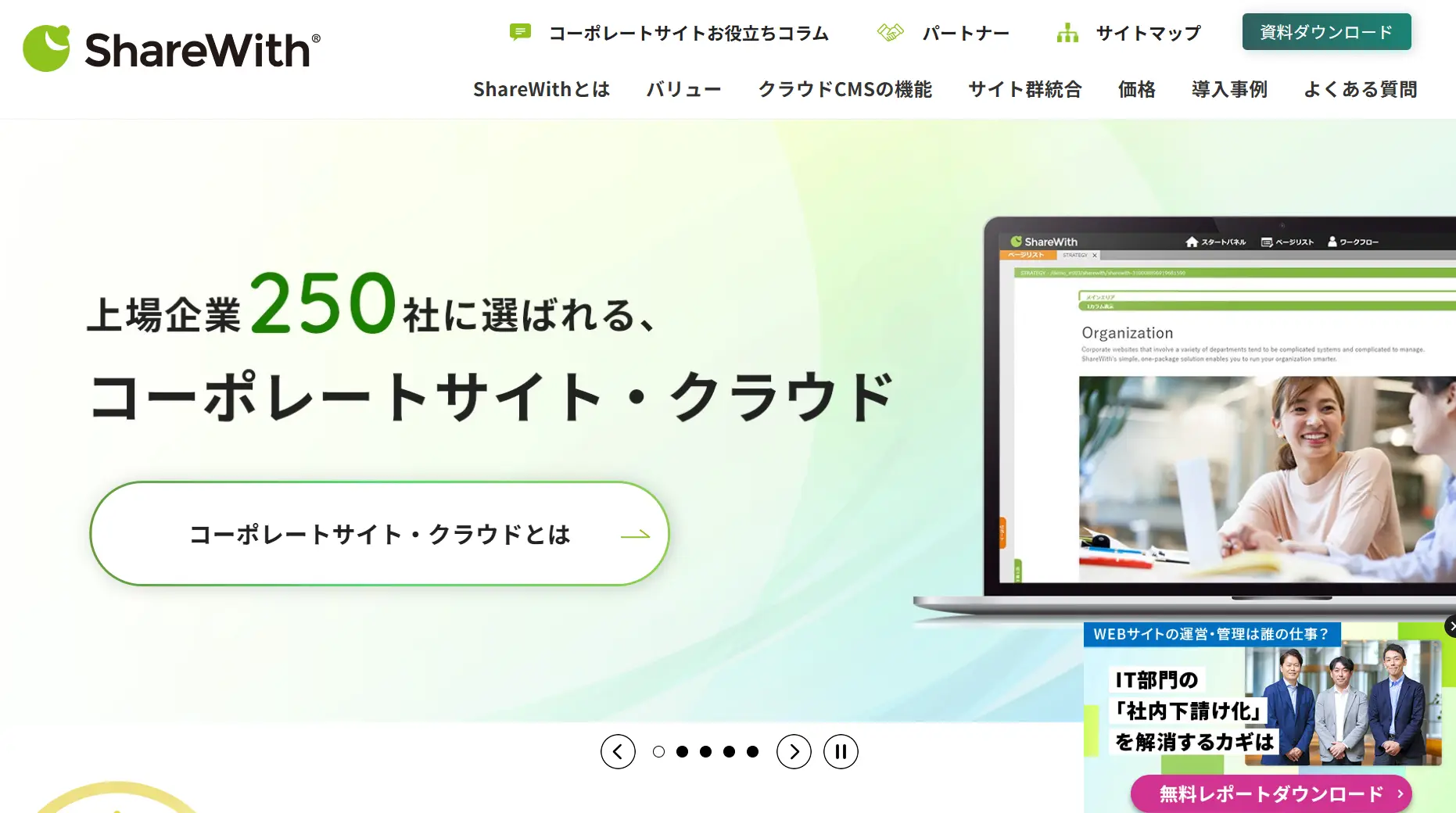
Task: Open the ShareWithとは menu
Action: coord(541,89)
